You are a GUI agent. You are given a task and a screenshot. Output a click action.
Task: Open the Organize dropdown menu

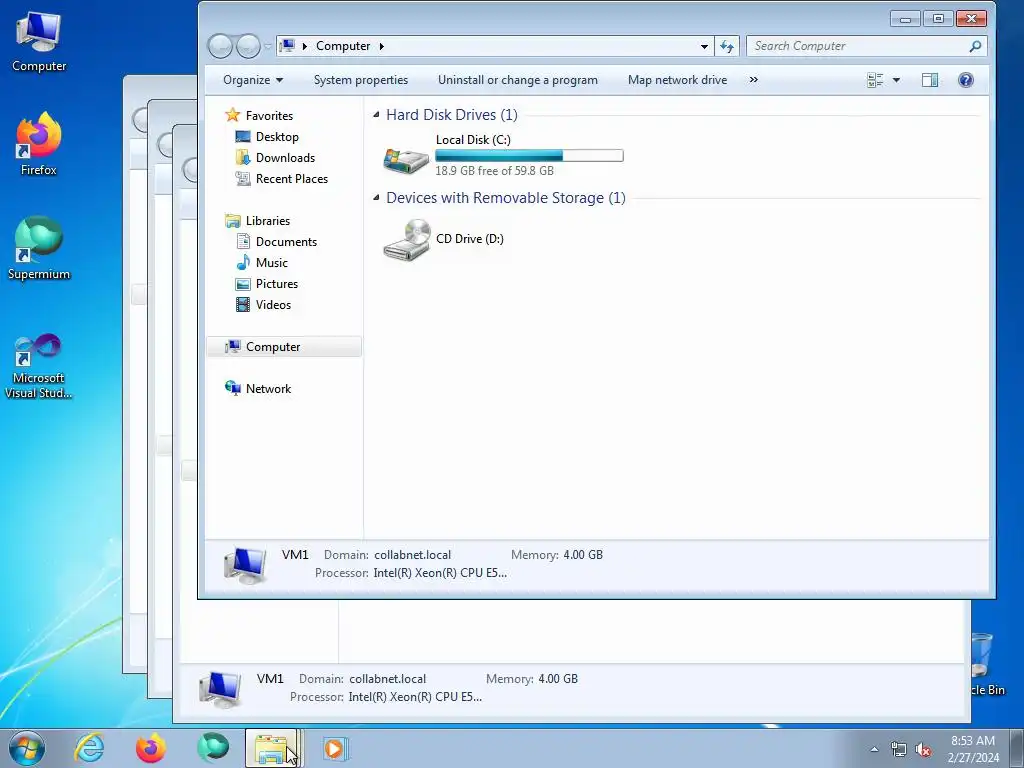click(x=253, y=80)
